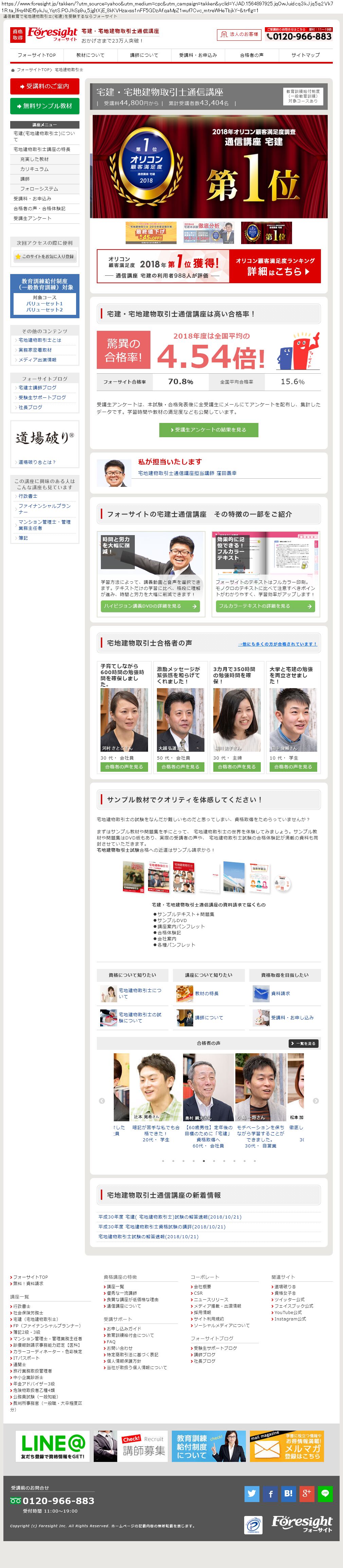
Task: Click the home icon in the breadcrumb
Action: tap(13, 70)
